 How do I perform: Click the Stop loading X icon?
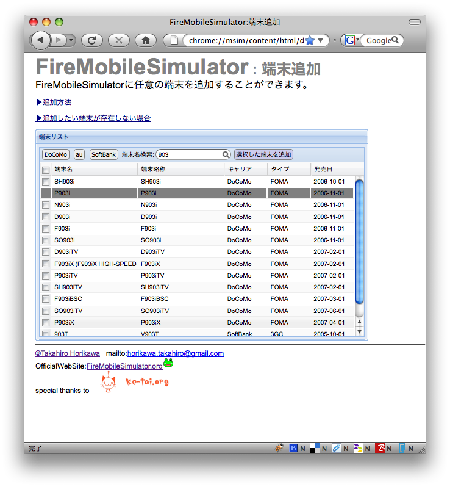pos(119,40)
